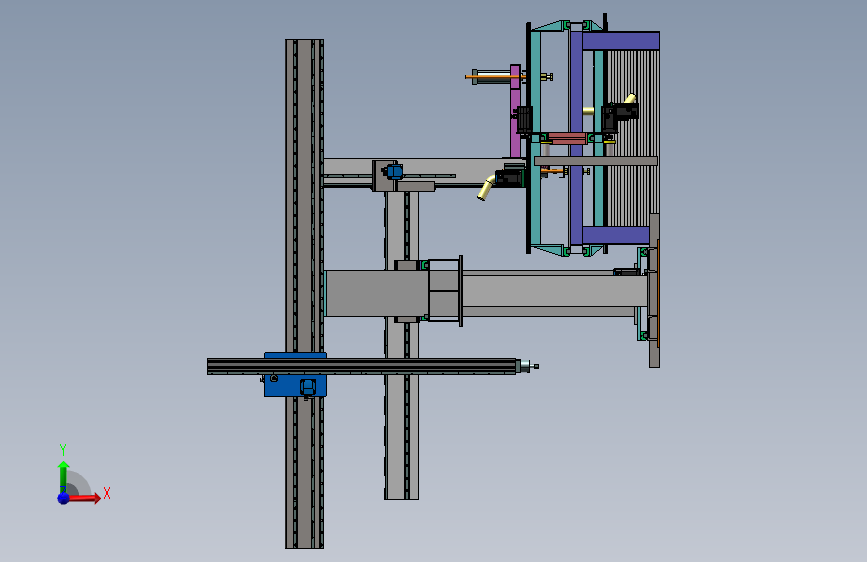Select the top purple frame bar
The image size is (867, 562).
coord(620,41)
